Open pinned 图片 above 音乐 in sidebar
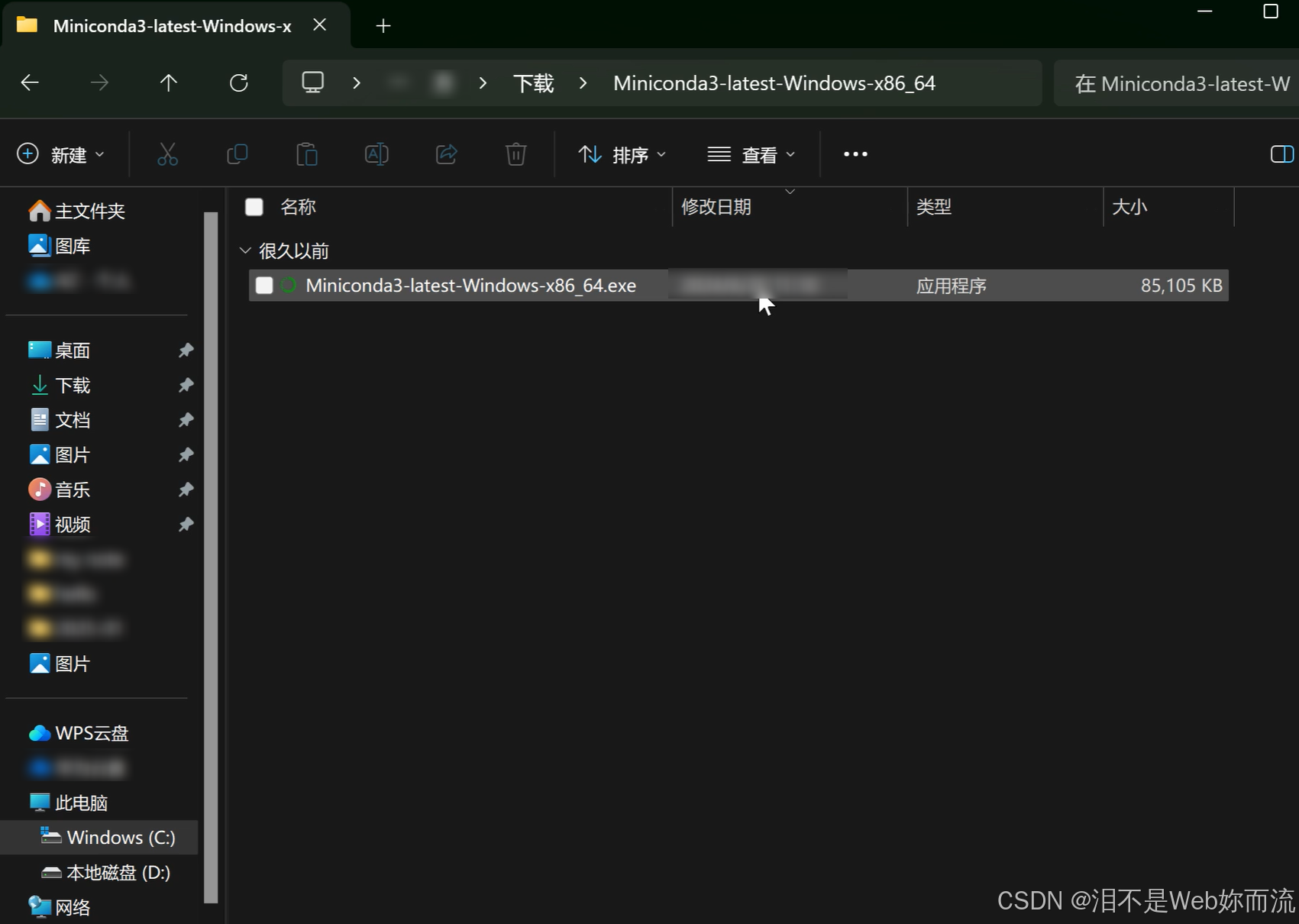 coord(60,455)
